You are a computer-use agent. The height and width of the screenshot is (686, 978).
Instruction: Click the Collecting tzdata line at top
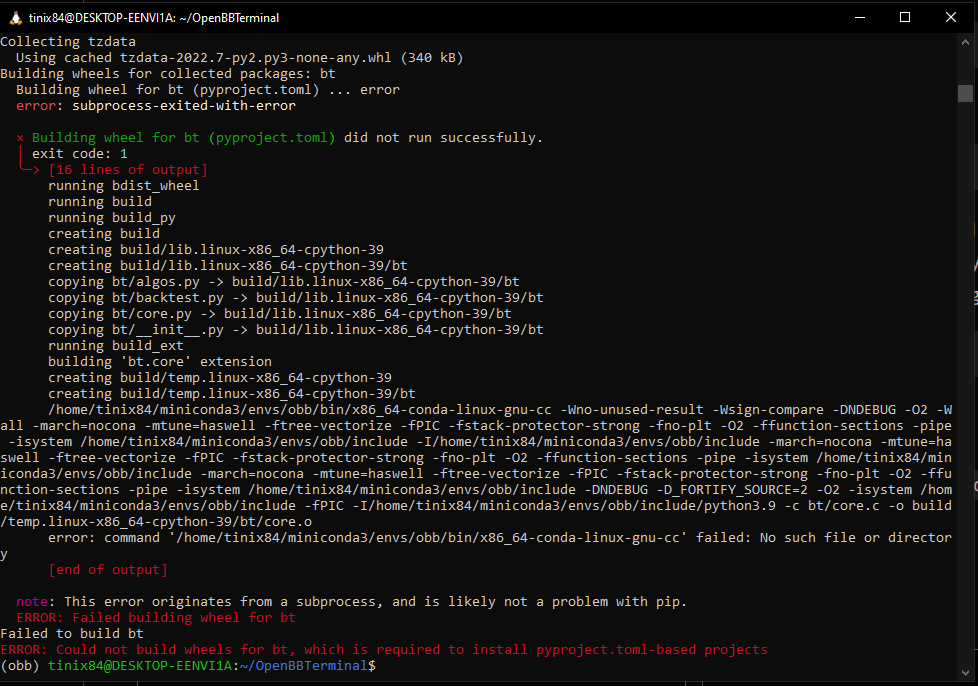coord(68,41)
